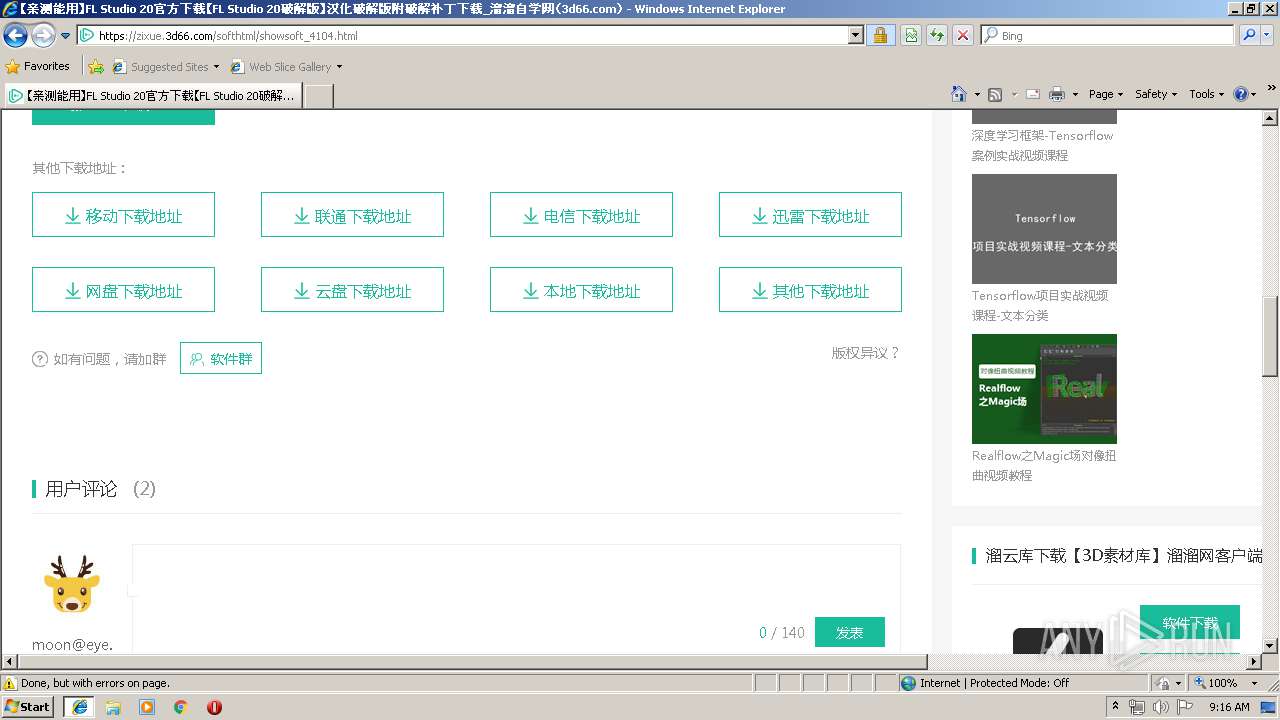
Task: Click Realflow之Magic场 tutorial link
Action: (1044, 465)
